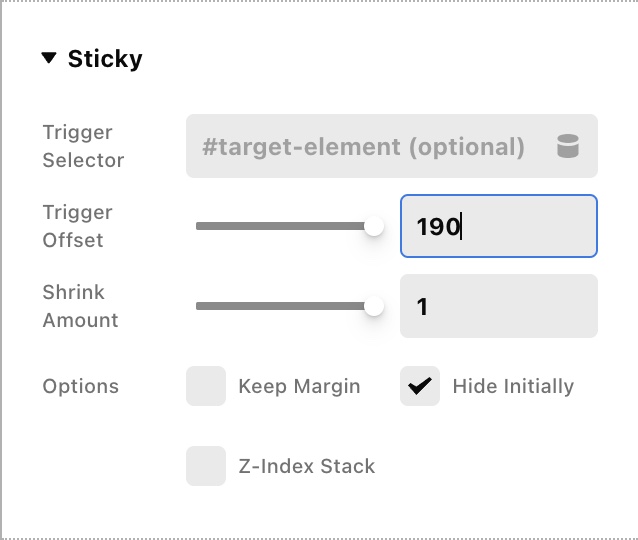Click the Keep Margin label text

coord(299,386)
